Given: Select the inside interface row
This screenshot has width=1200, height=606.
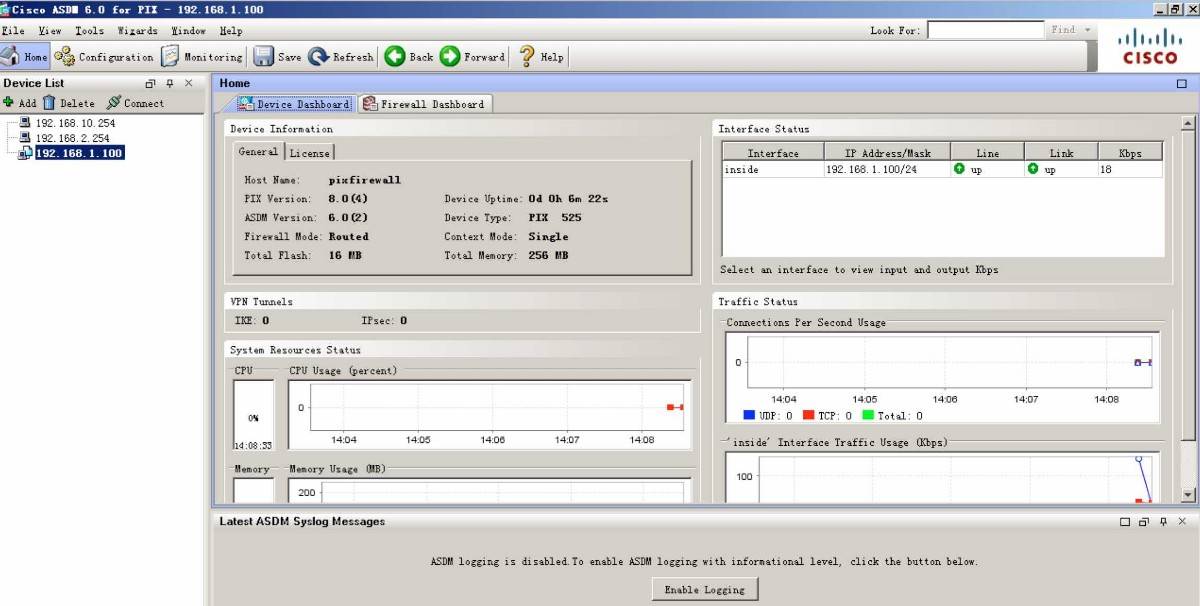Looking at the screenshot, I should point(943,170).
